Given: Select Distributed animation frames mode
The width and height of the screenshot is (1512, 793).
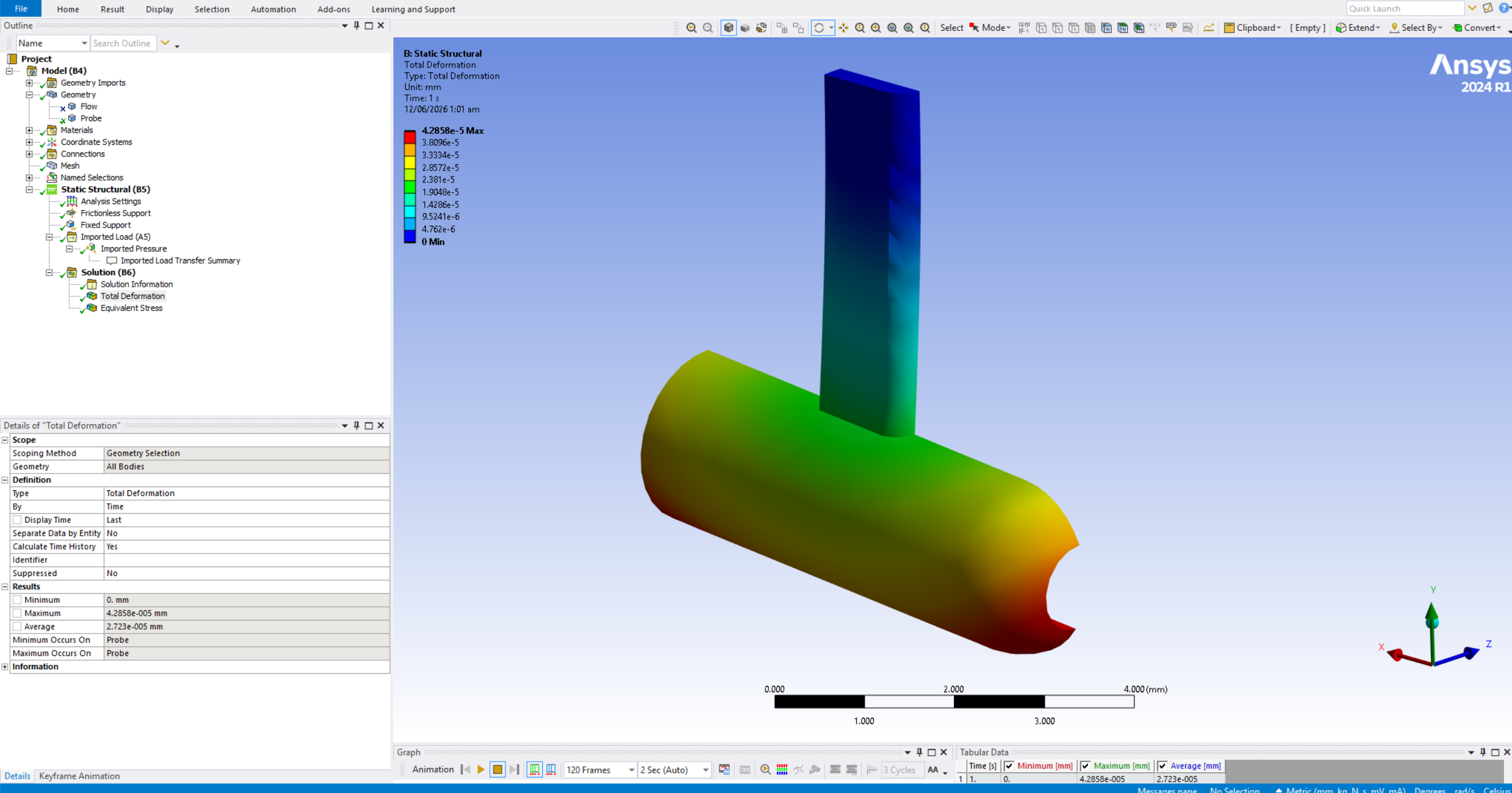Looking at the screenshot, I should click(x=534, y=769).
